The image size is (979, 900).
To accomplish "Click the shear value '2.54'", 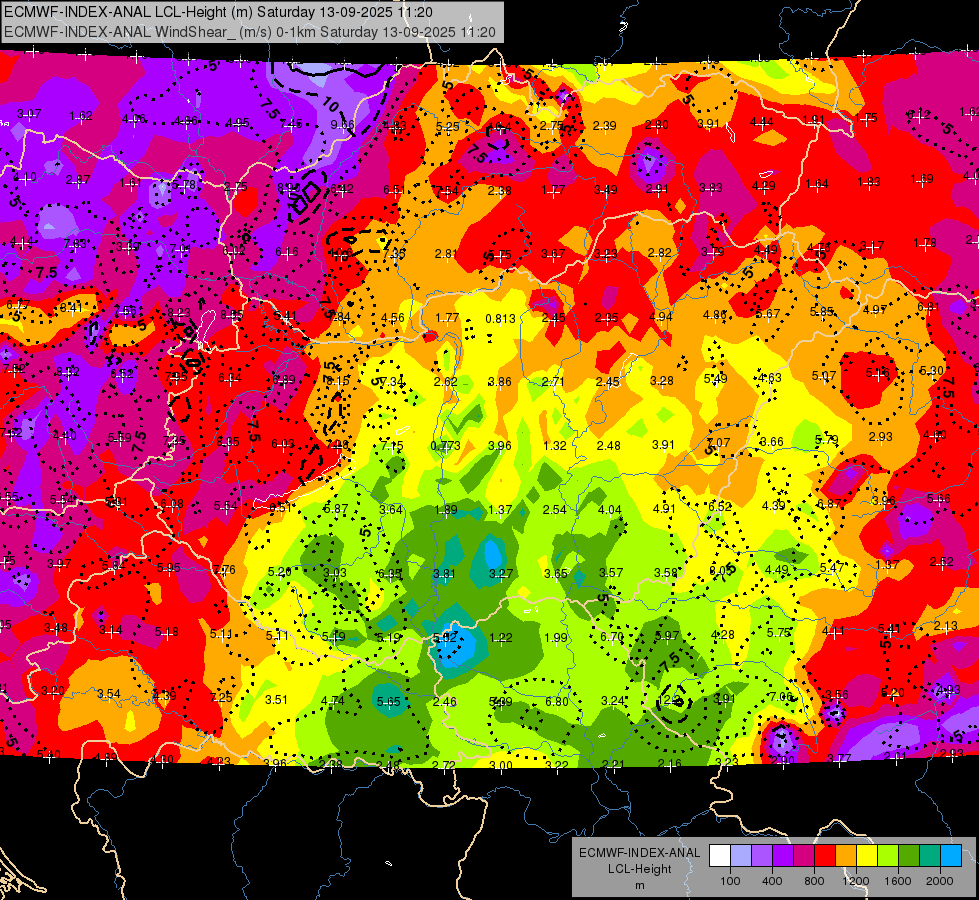I will tap(554, 510).
